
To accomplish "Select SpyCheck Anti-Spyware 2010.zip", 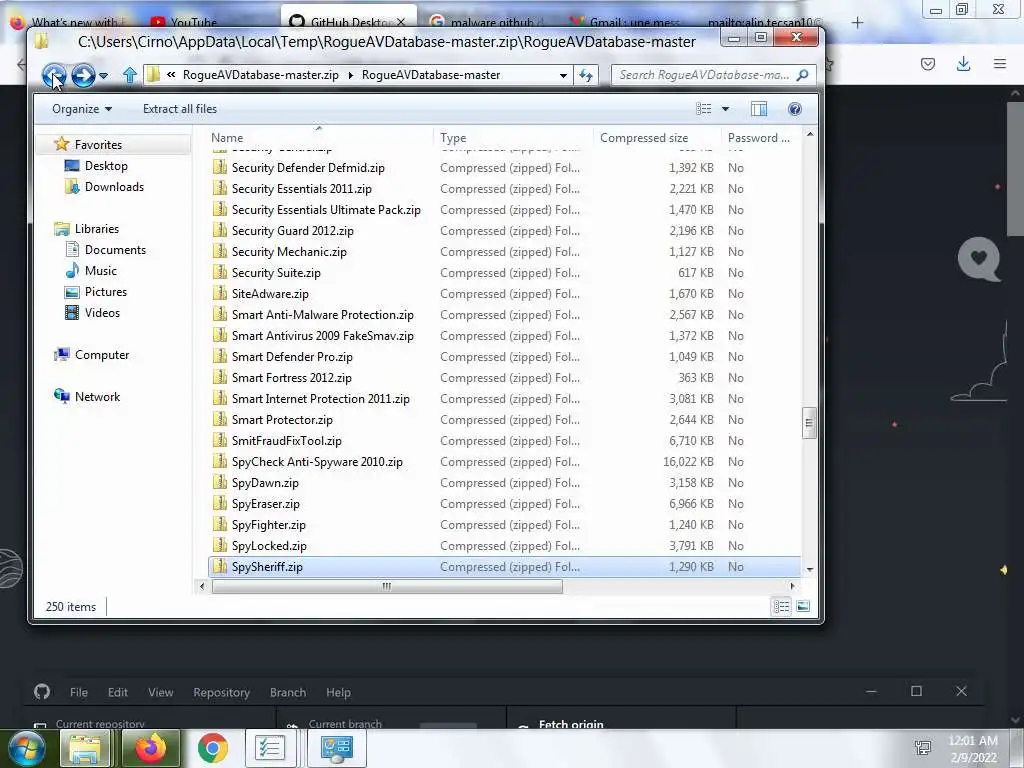I will click(317, 462).
